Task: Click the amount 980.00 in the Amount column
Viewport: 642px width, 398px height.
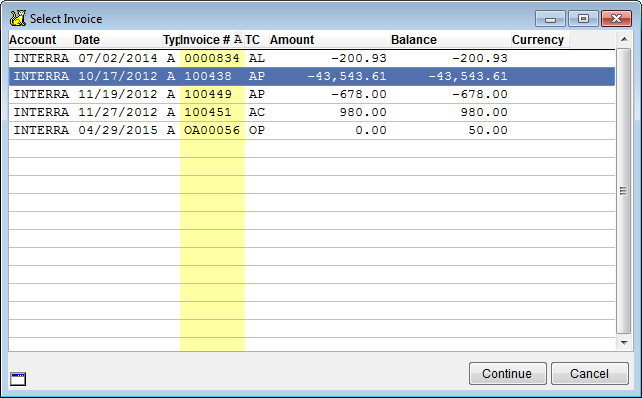Action: [x=363, y=112]
